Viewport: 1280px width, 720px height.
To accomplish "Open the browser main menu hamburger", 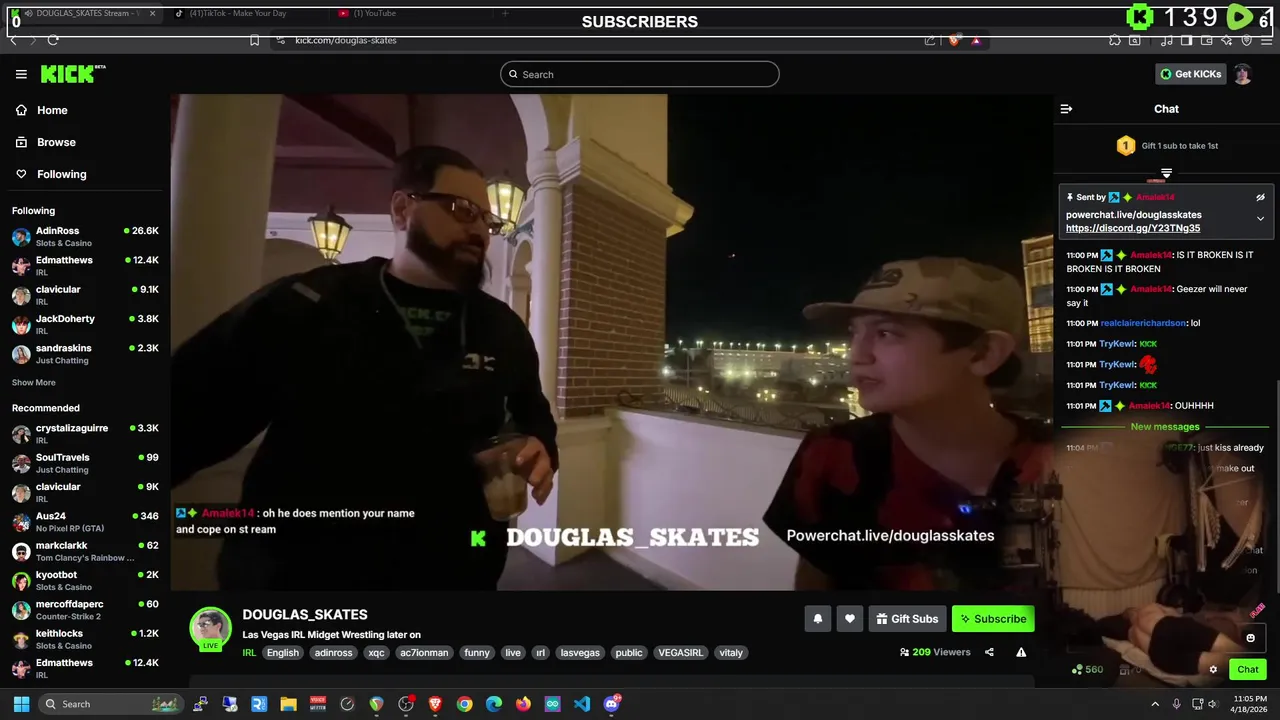I will (1266, 40).
